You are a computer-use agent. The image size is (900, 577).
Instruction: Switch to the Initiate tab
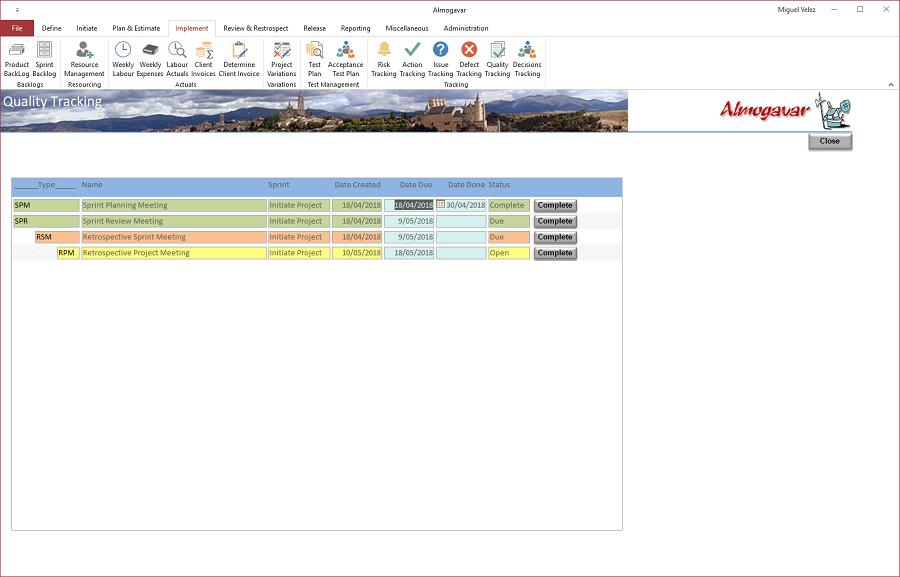coord(87,28)
